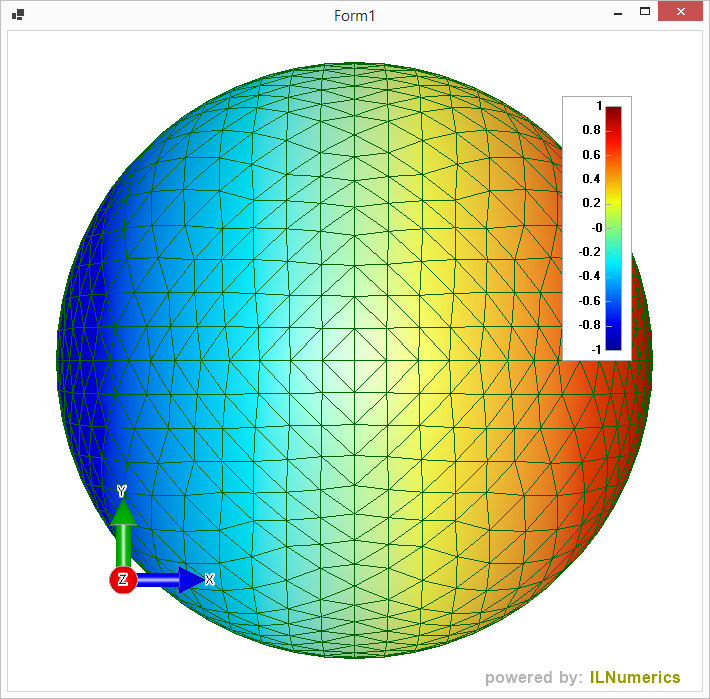Click the X axis label letter

coord(209,579)
